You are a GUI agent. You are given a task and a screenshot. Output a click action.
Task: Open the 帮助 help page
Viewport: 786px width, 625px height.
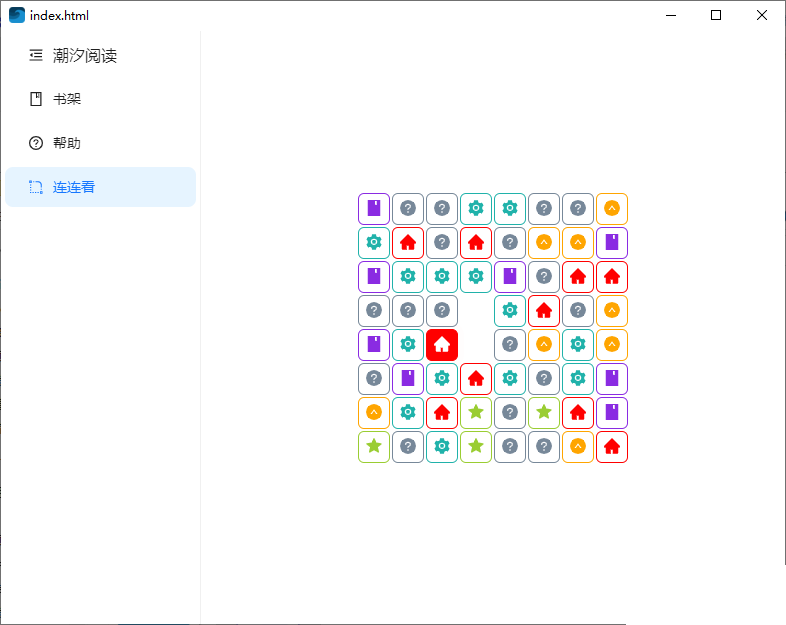point(100,143)
